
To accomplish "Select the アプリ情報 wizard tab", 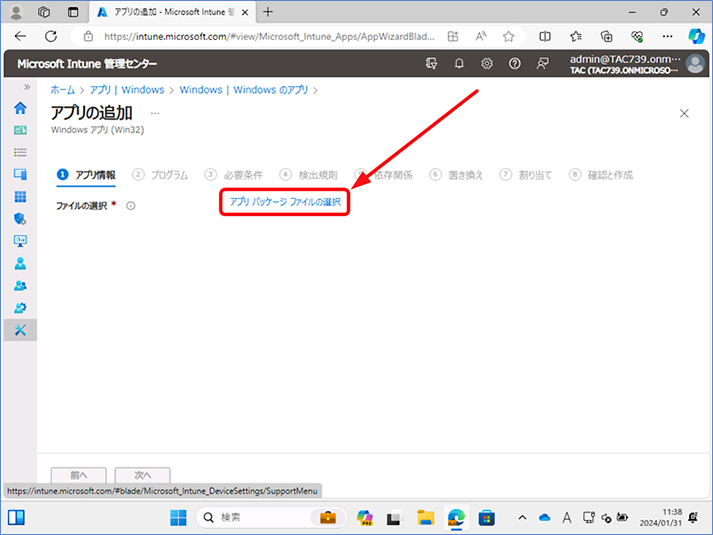I will point(86,175).
